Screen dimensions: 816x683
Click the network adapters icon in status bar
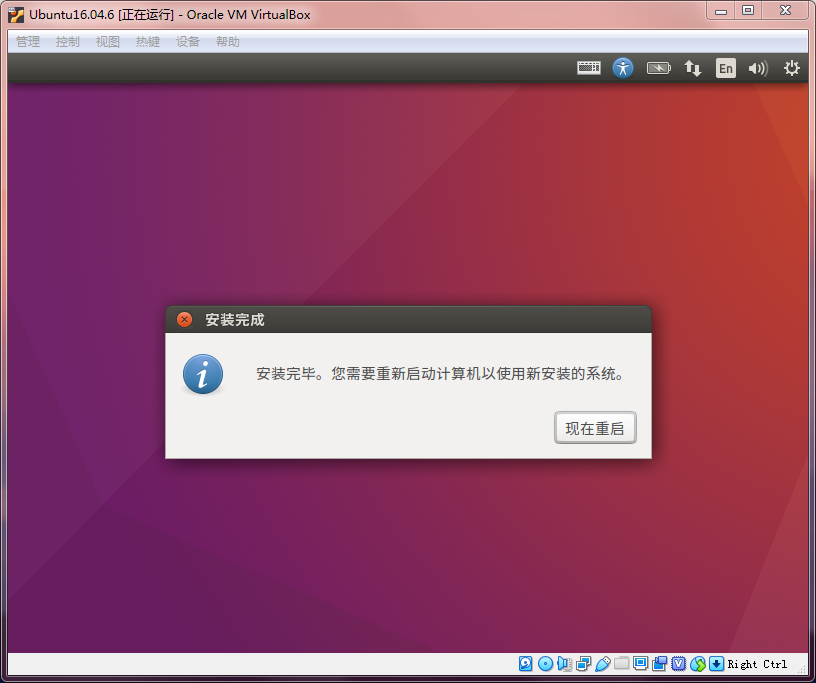click(x=584, y=664)
